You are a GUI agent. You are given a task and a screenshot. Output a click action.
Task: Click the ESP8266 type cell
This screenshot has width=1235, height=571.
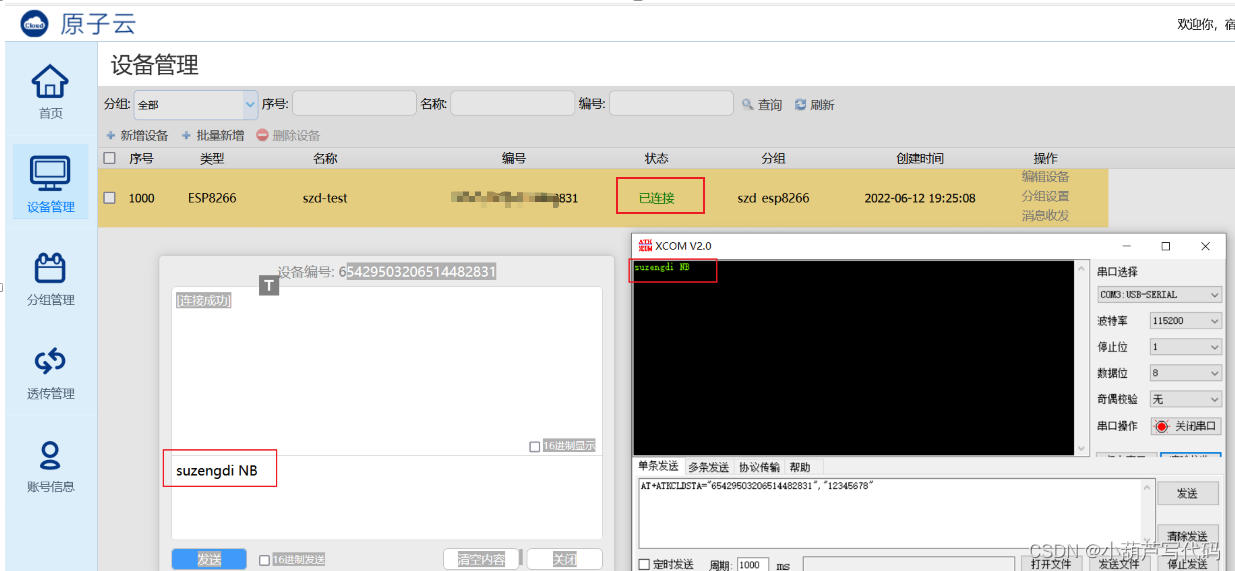tap(212, 198)
